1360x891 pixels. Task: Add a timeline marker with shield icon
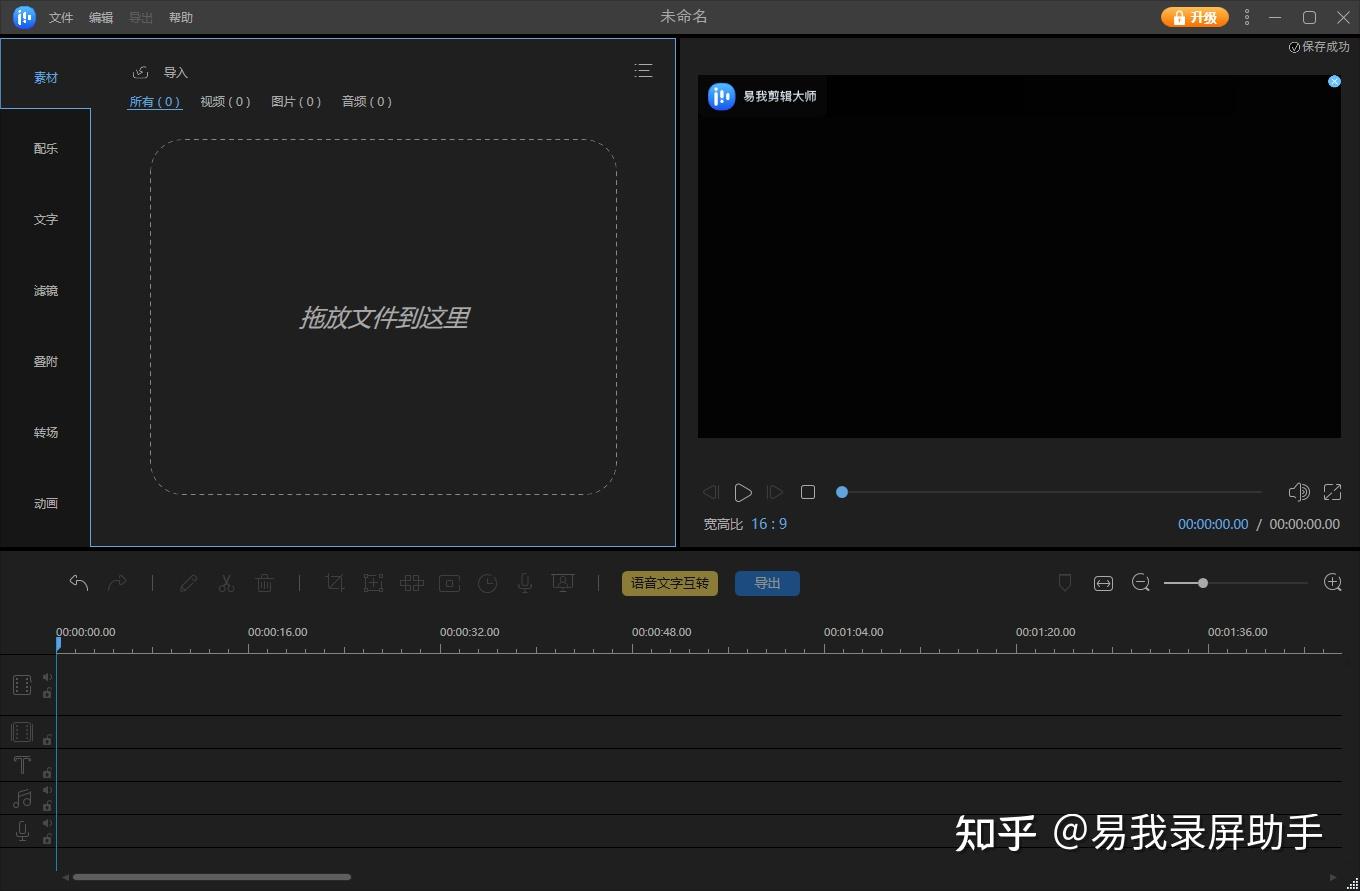pyautogui.click(x=1065, y=583)
